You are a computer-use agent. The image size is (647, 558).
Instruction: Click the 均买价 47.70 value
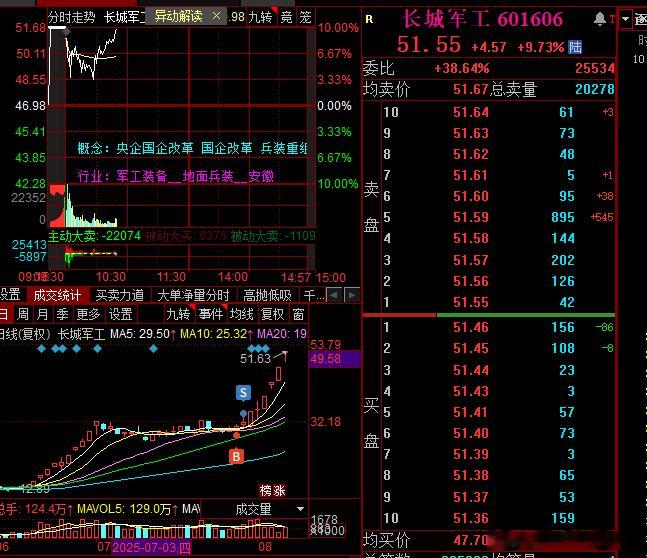tap(471, 540)
